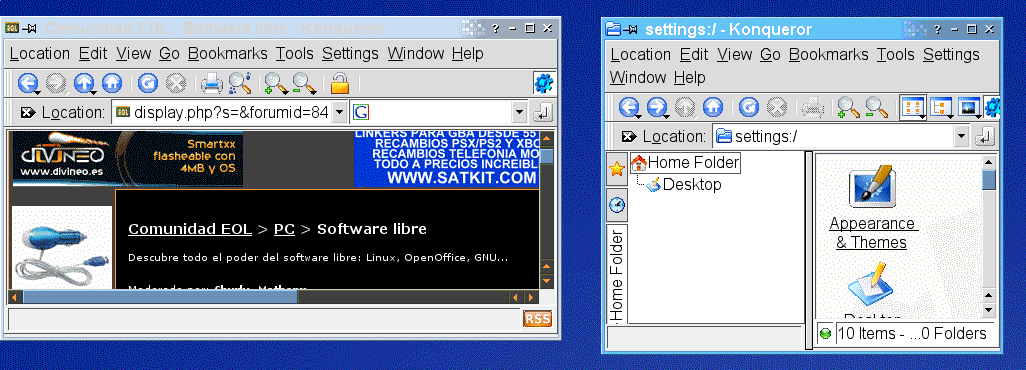Click pin icon in settings:/ title bar

631,29
